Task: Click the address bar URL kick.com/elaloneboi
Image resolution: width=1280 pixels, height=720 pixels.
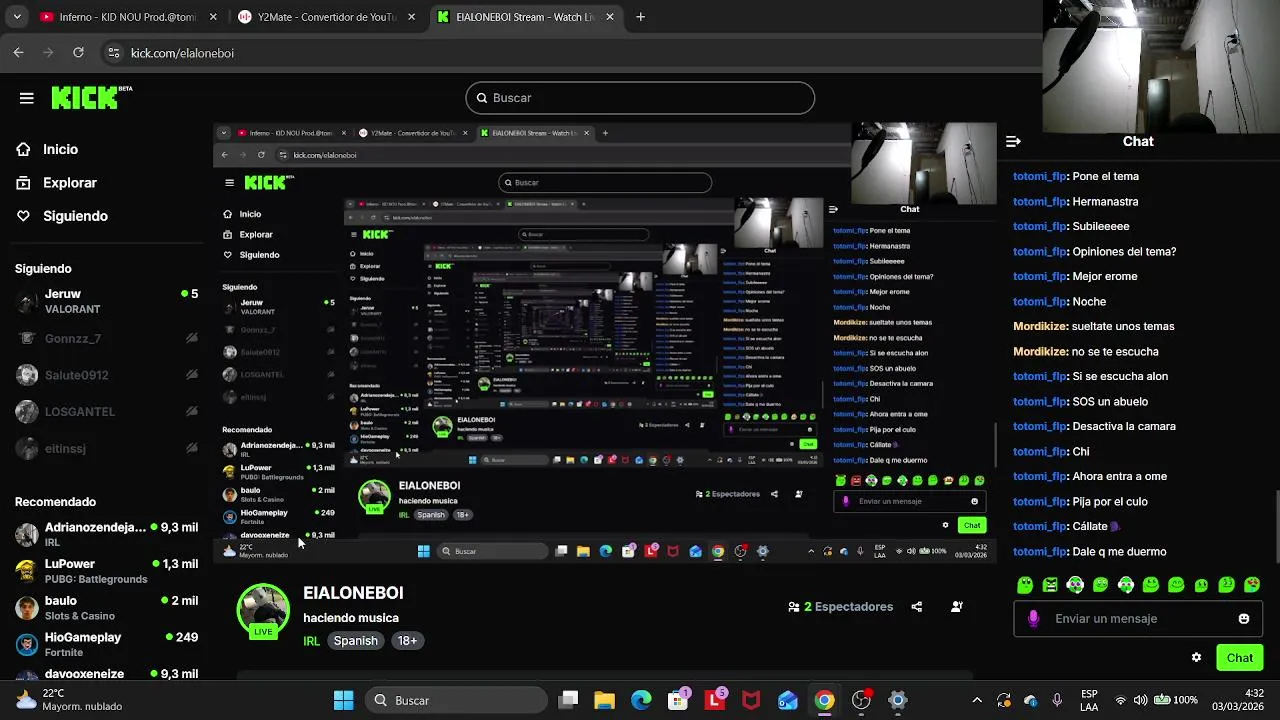Action: pyautogui.click(x=182, y=53)
